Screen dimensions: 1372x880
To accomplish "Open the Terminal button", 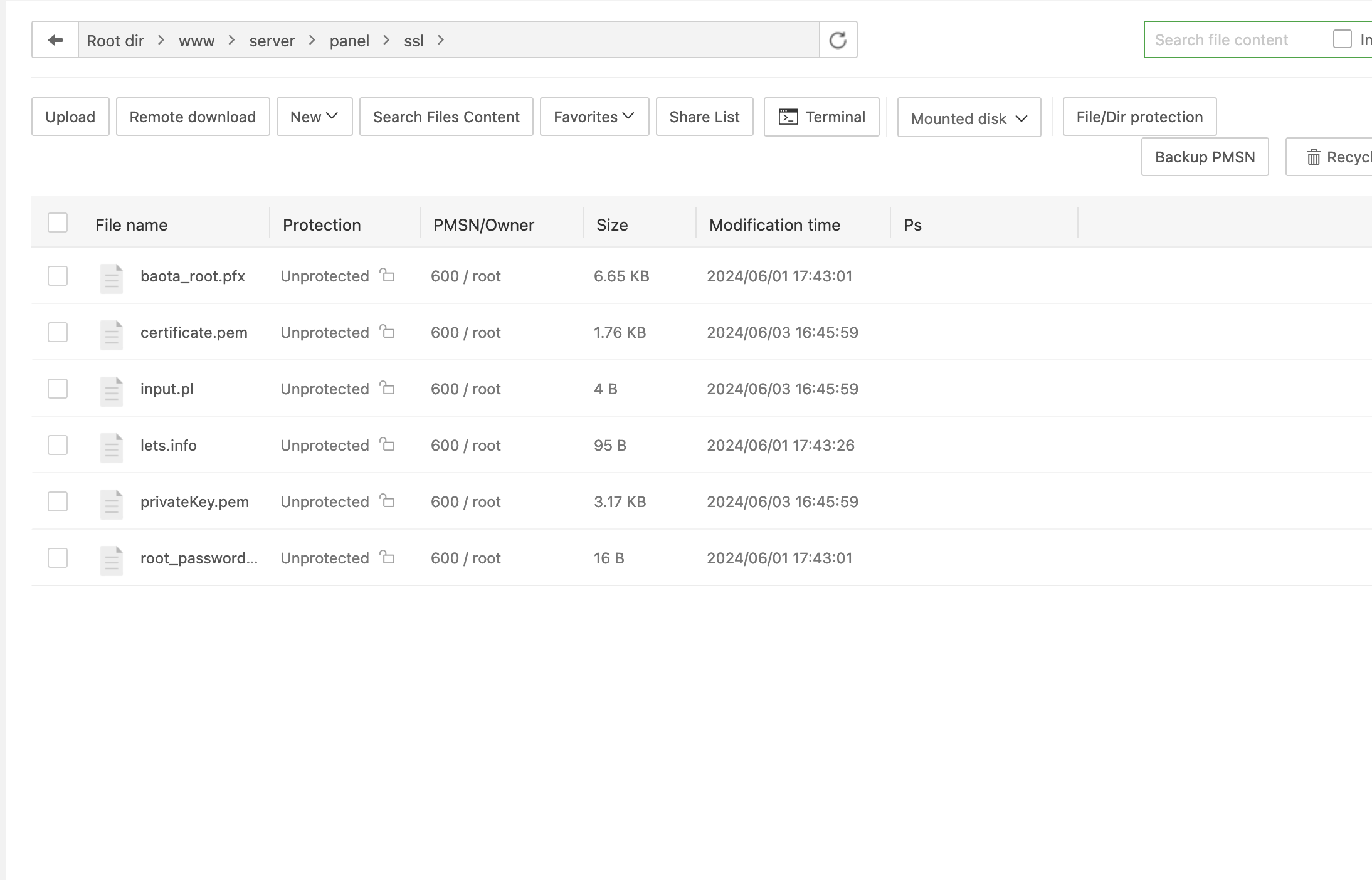I will click(x=821, y=117).
